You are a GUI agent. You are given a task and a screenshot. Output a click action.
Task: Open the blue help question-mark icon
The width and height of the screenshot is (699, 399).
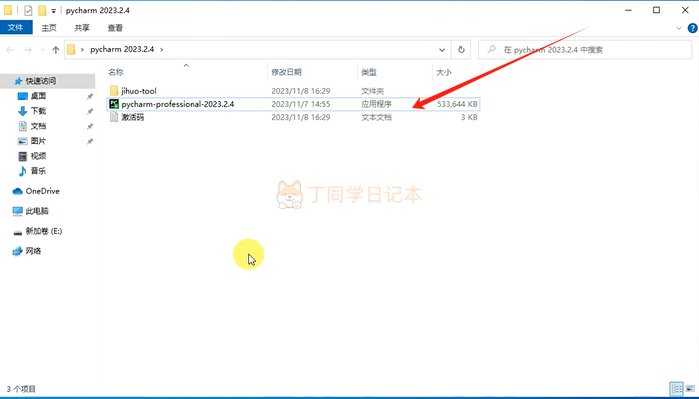(693, 28)
